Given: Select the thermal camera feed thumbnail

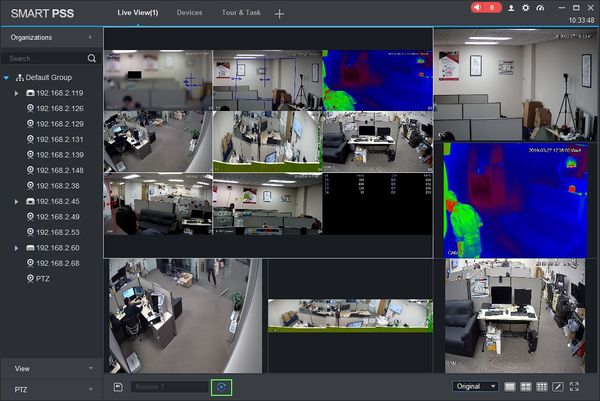Looking at the screenshot, I should [378, 80].
